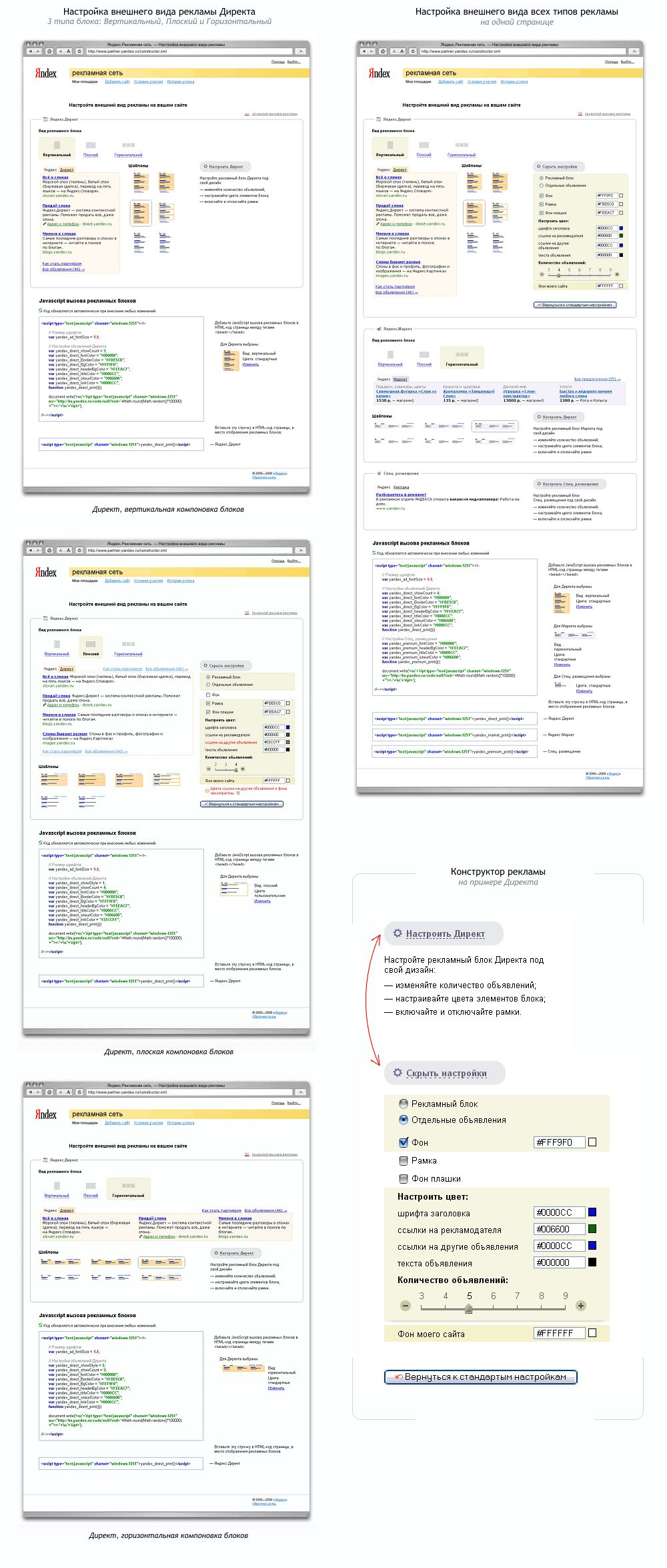Click the Yandex logo in the all-ad-types window
667x1568 pixels.
(380, 73)
